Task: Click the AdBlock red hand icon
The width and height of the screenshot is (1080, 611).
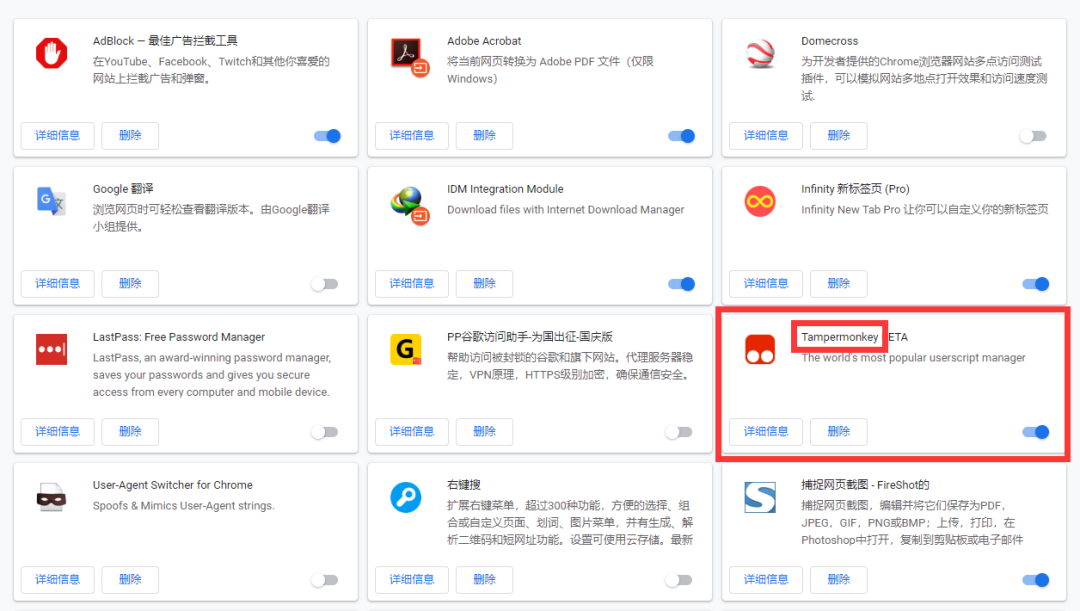Action: click(52, 53)
